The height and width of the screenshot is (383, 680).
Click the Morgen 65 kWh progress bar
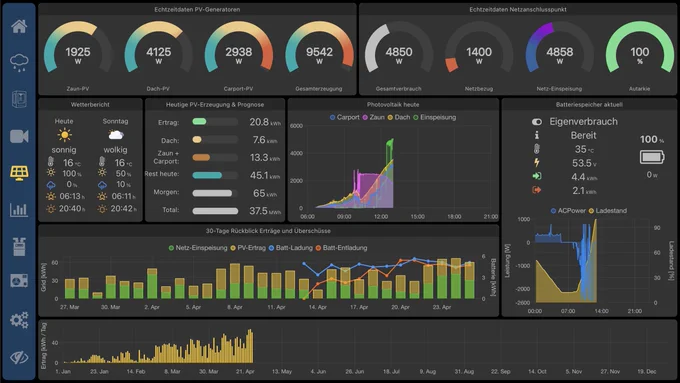click(215, 193)
